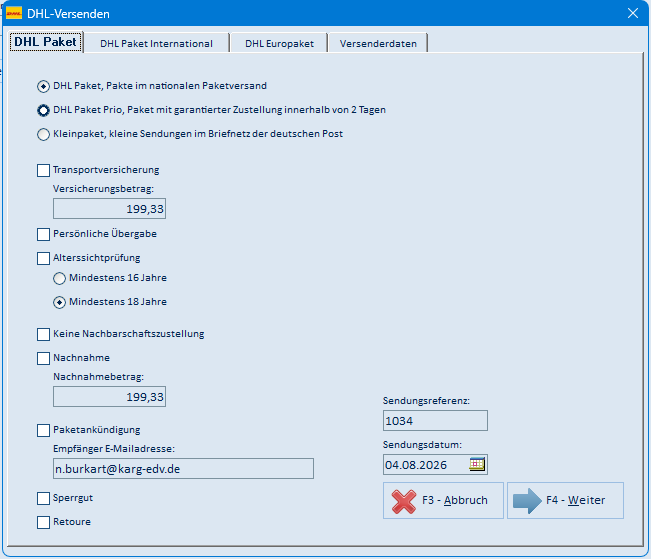Screen dimensions: 651x559
Task: Cancel with the F3 - Abbruch button
Action: [x=443, y=500]
